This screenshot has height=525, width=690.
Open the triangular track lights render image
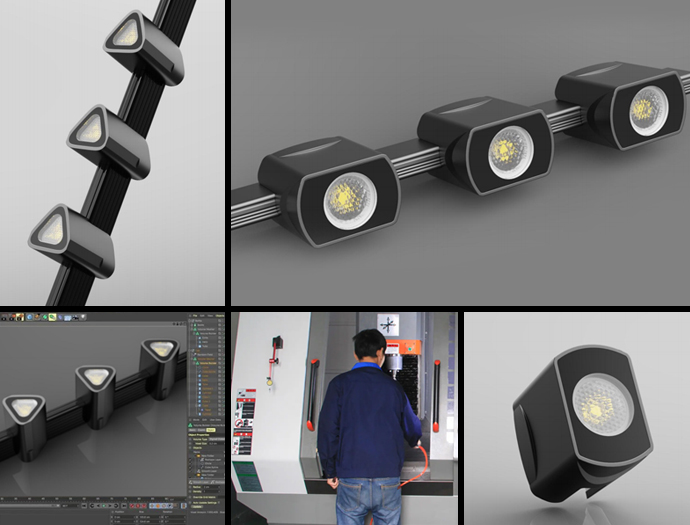pos(112,153)
